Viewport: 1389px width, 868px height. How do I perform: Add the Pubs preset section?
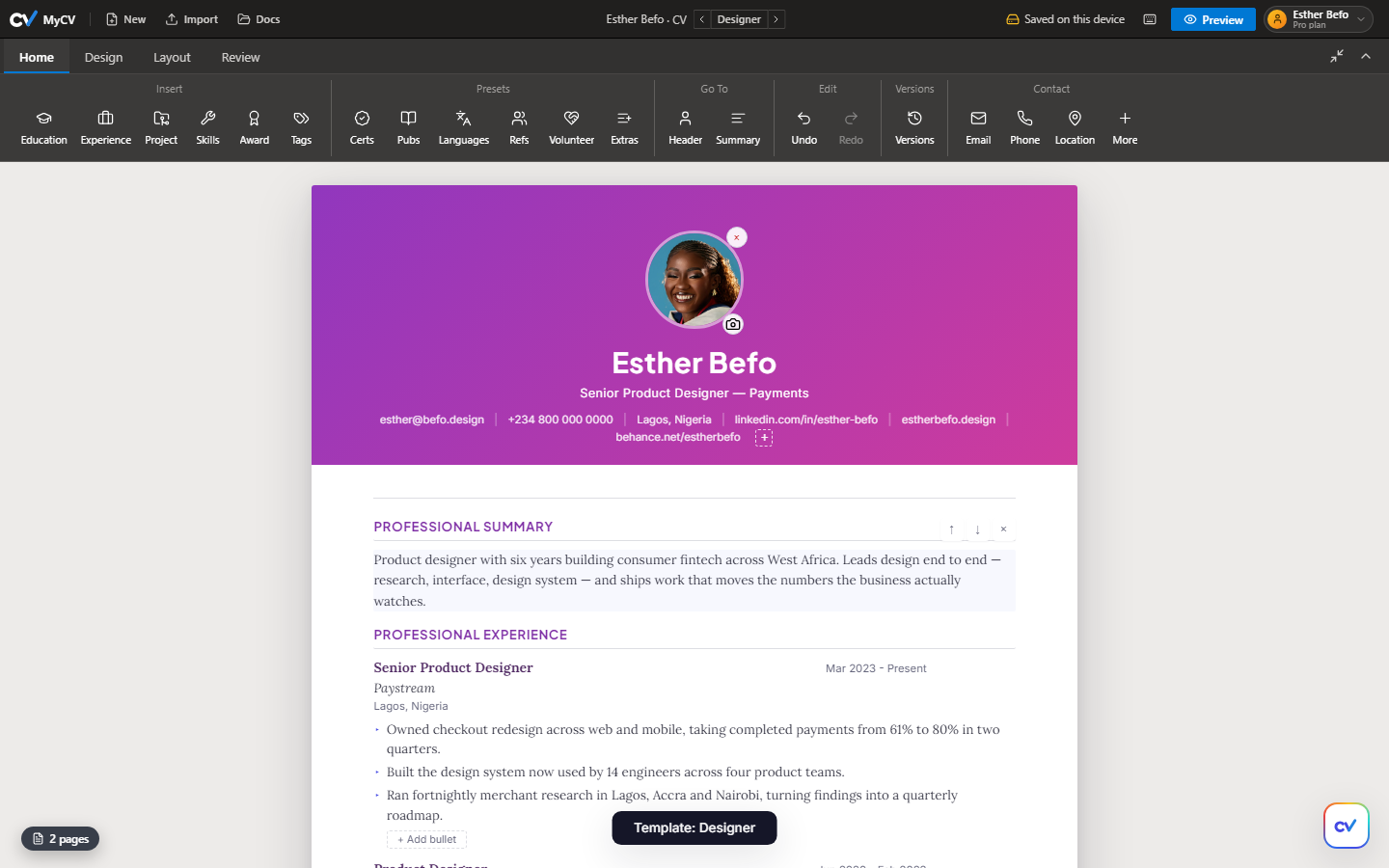pyautogui.click(x=409, y=127)
